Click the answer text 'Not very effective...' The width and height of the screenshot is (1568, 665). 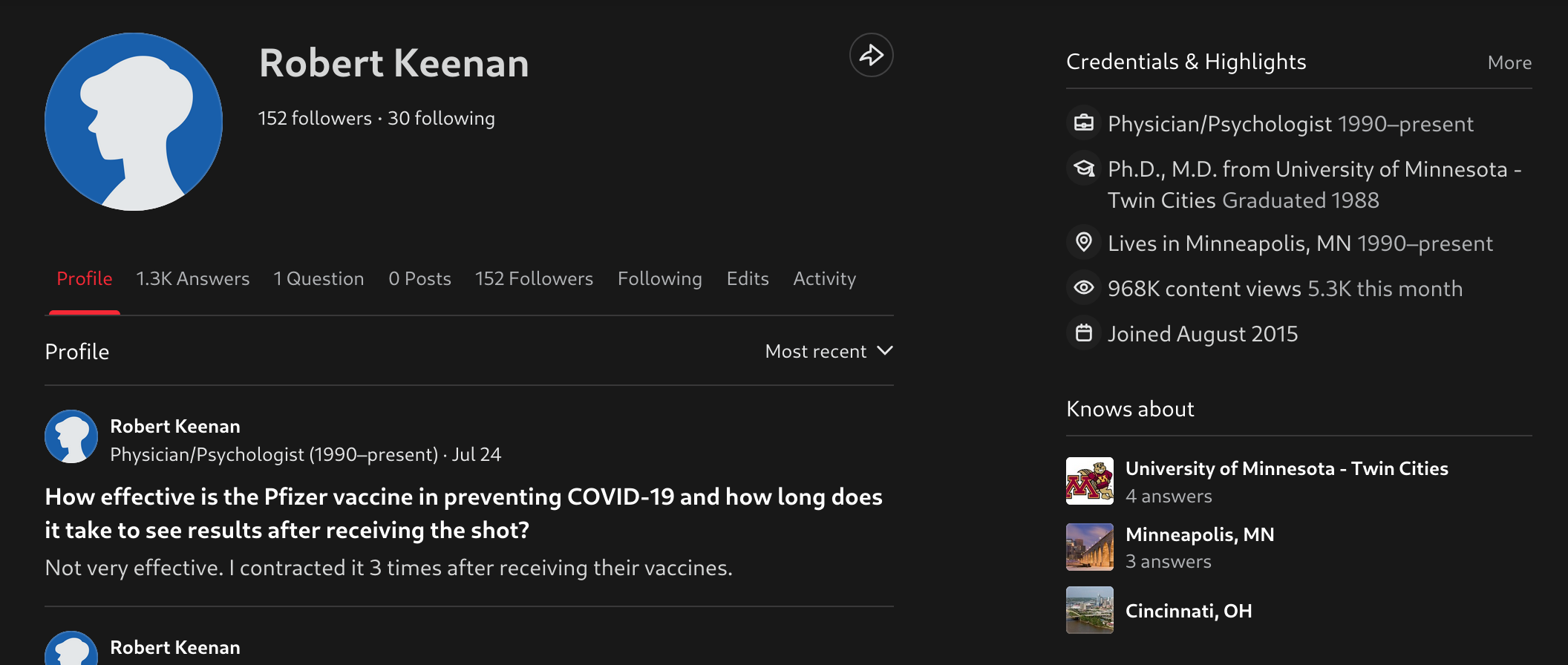[389, 568]
